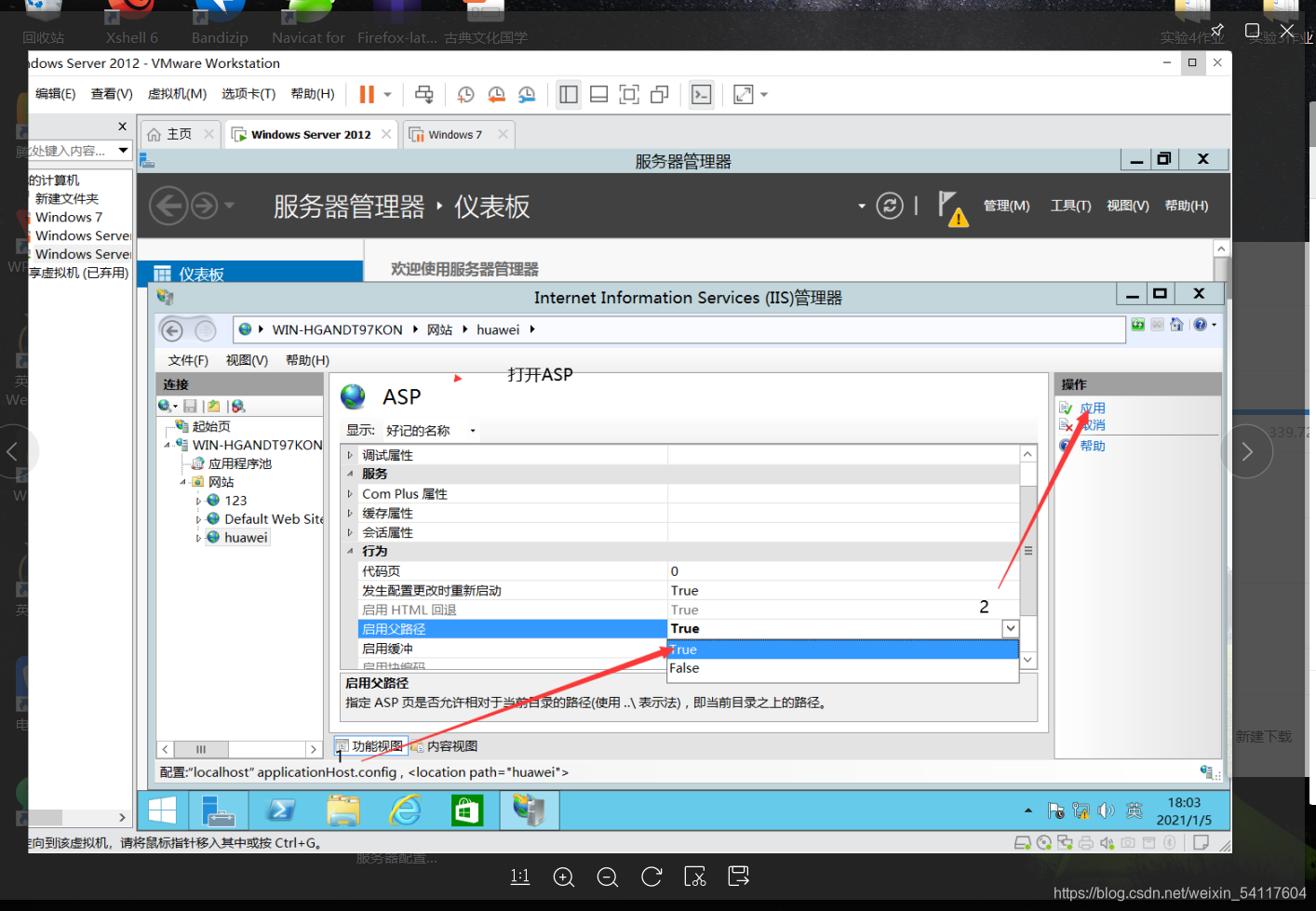This screenshot has width=1316, height=911.
Task: Switch to the 主页 tab
Action: (x=179, y=134)
